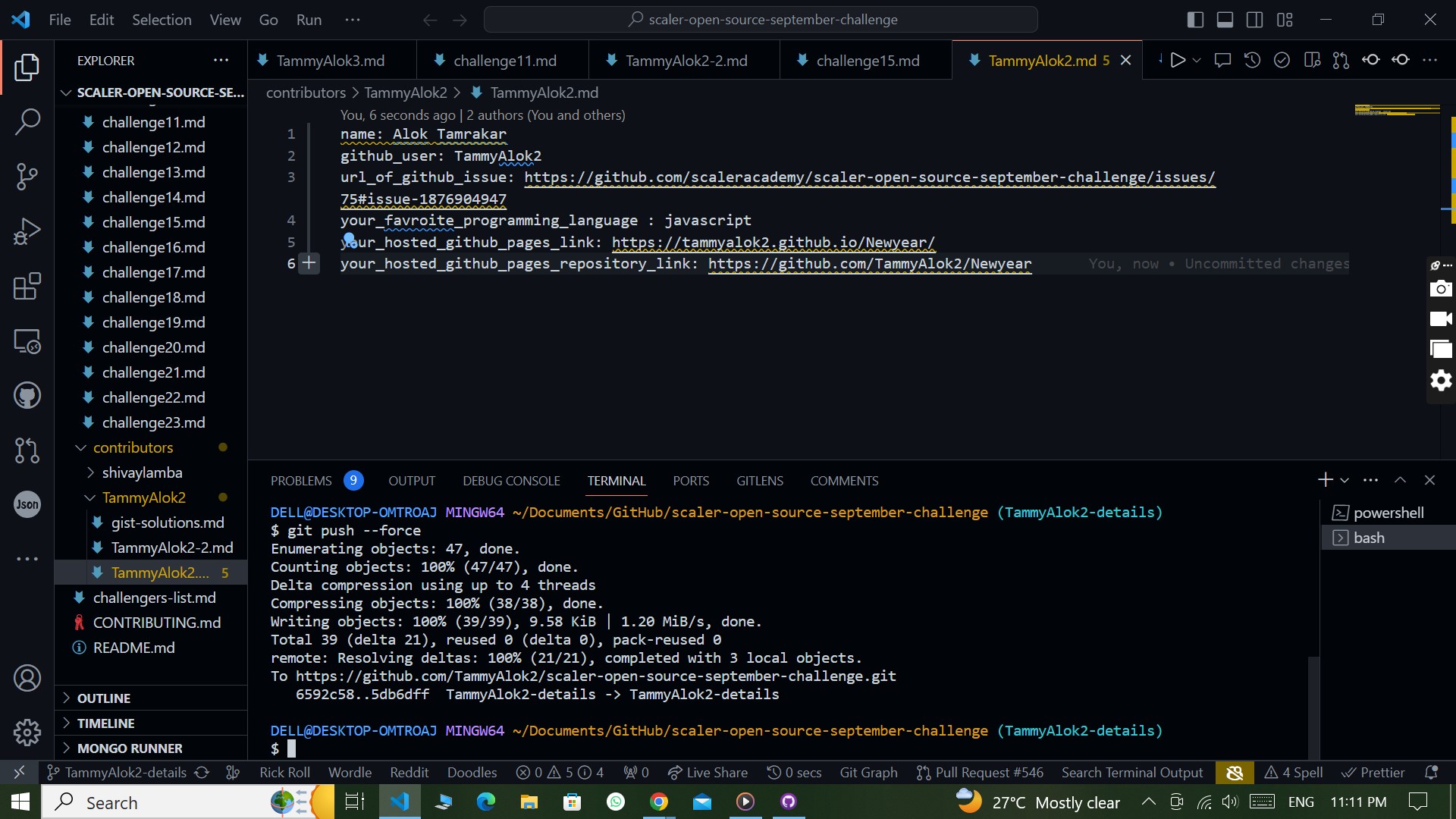The image size is (1456, 819).
Task: Toggle the panel visibility
Action: [1225, 19]
